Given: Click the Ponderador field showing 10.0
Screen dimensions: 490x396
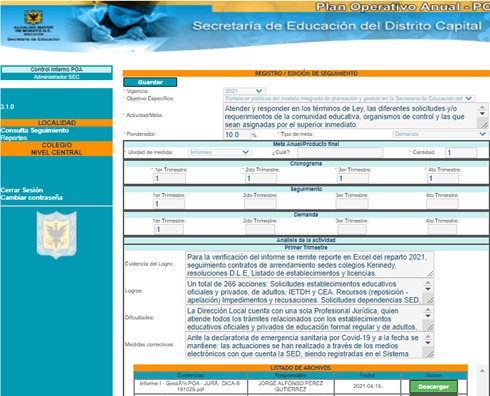Looking at the screenshot, I should [x=237, y=135].
